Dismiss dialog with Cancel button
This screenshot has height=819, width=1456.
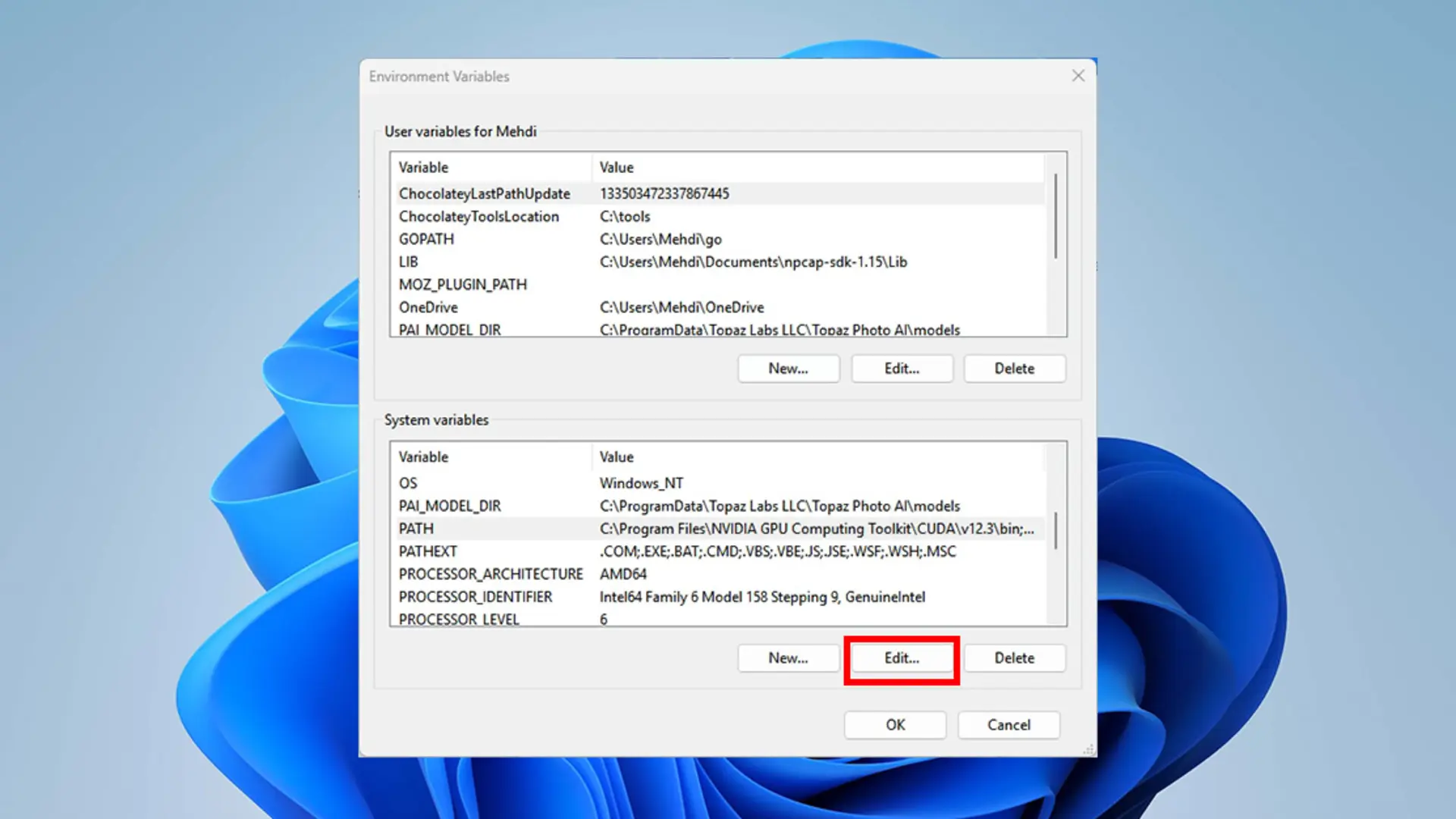click(x=1009, y=725)
